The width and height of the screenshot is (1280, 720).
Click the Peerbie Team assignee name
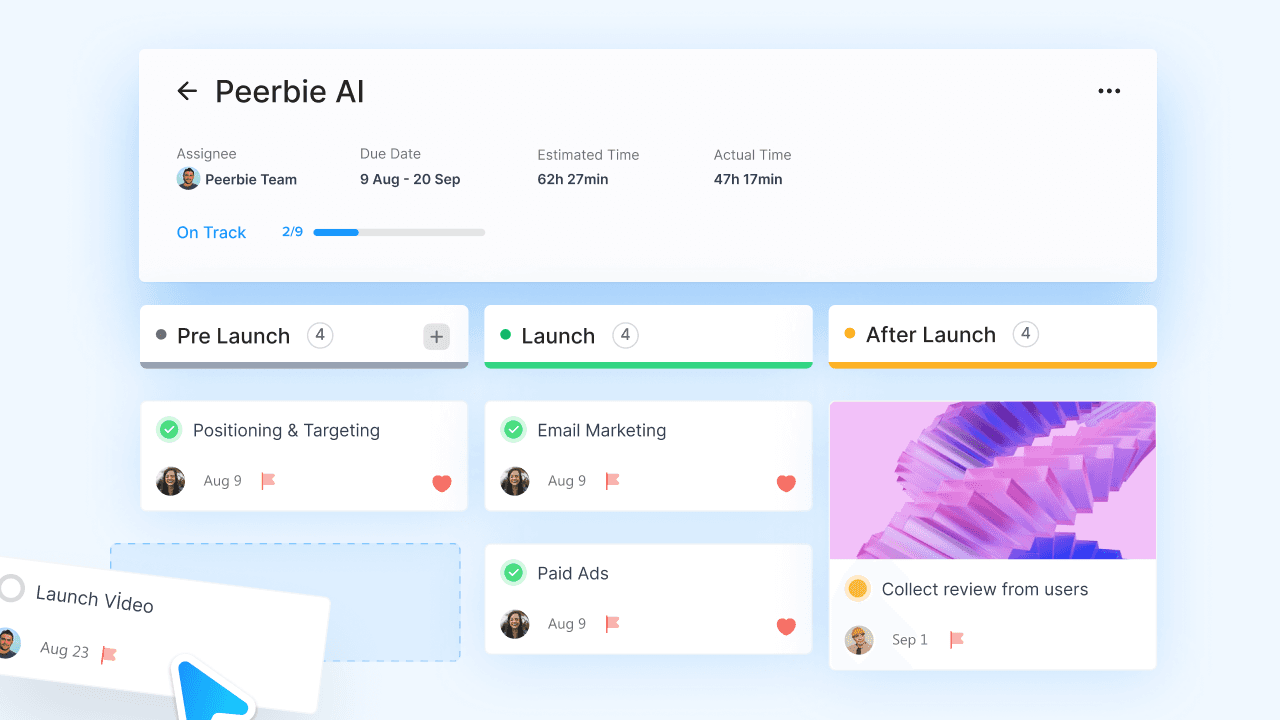[251, 180]
